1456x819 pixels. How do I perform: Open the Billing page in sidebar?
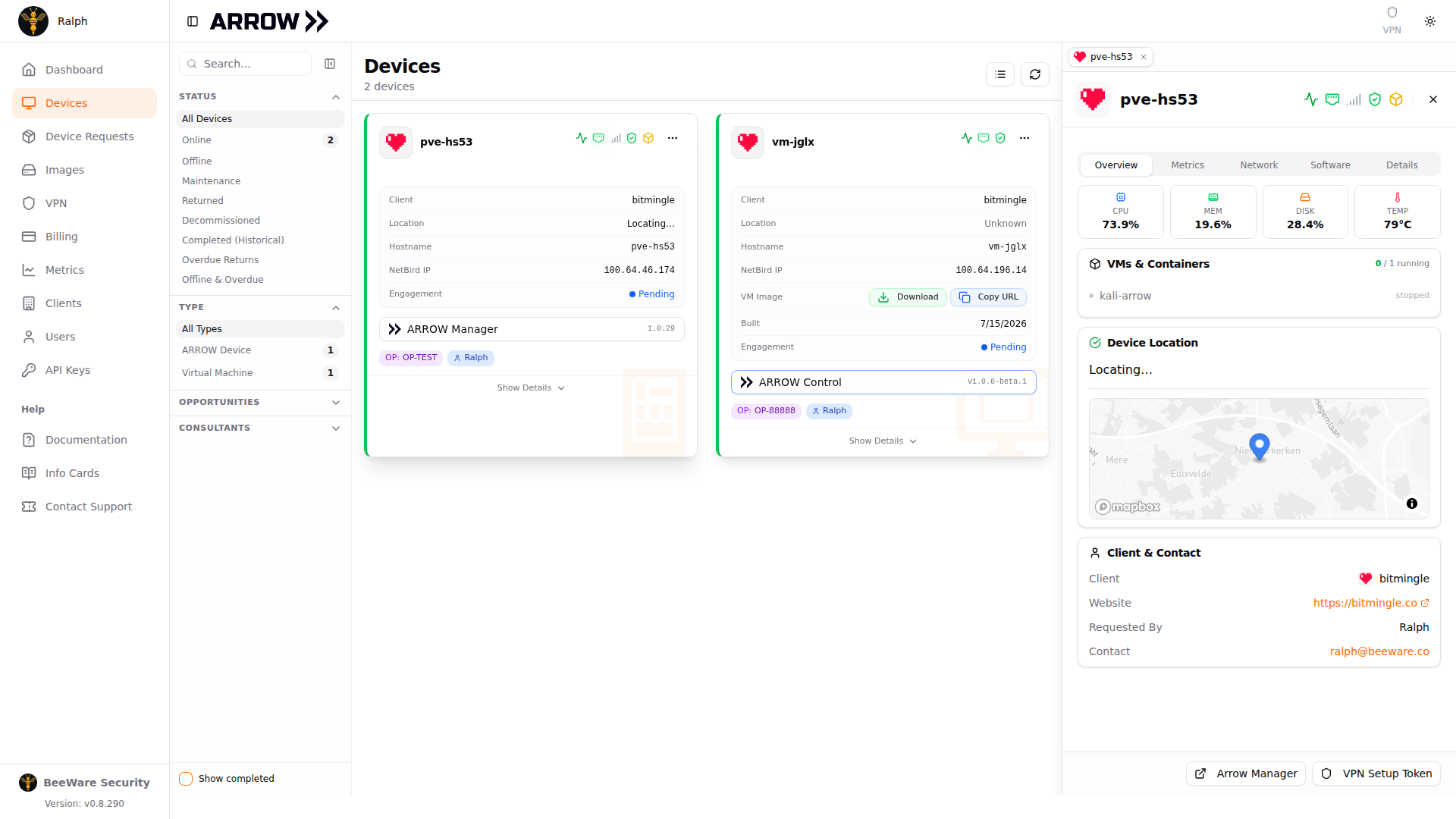[85, 237]
